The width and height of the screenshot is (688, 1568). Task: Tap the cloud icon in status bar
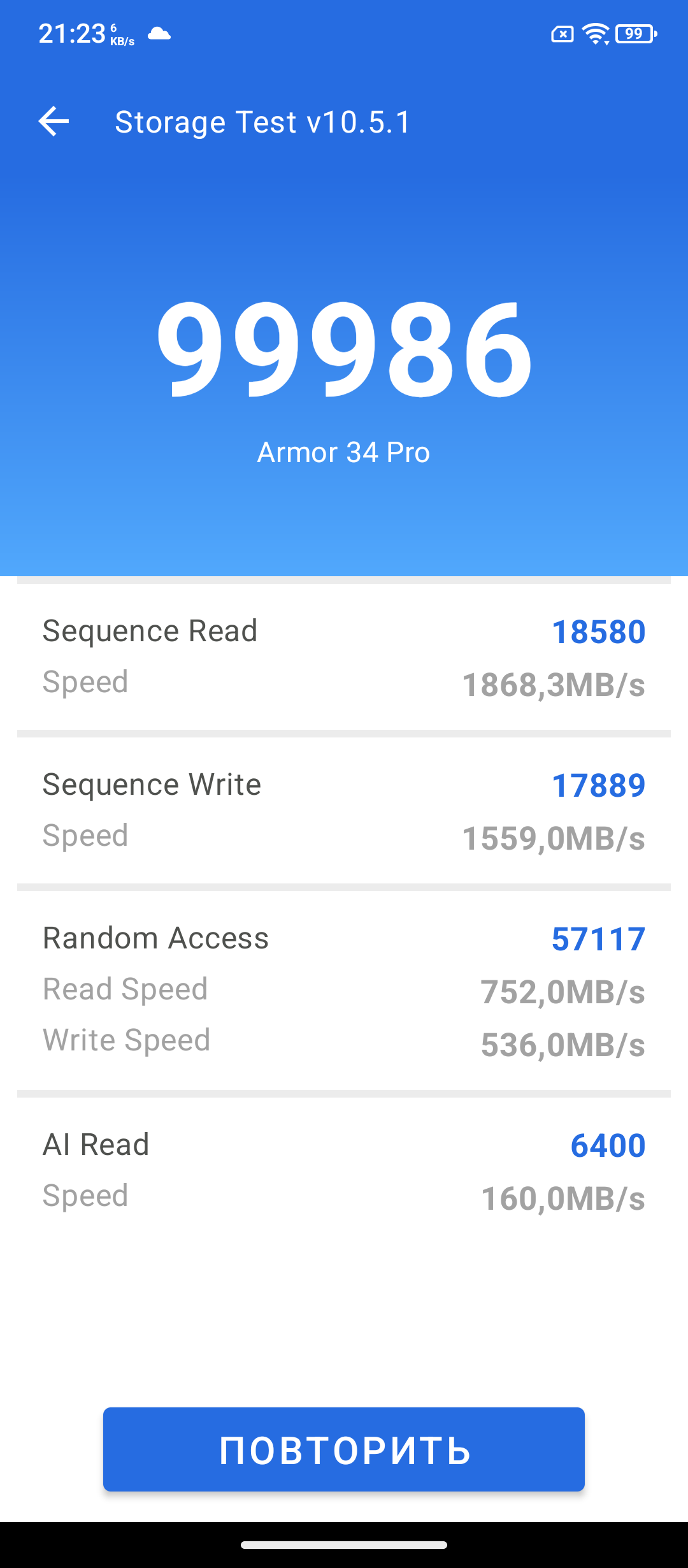(x=159, y=33)
